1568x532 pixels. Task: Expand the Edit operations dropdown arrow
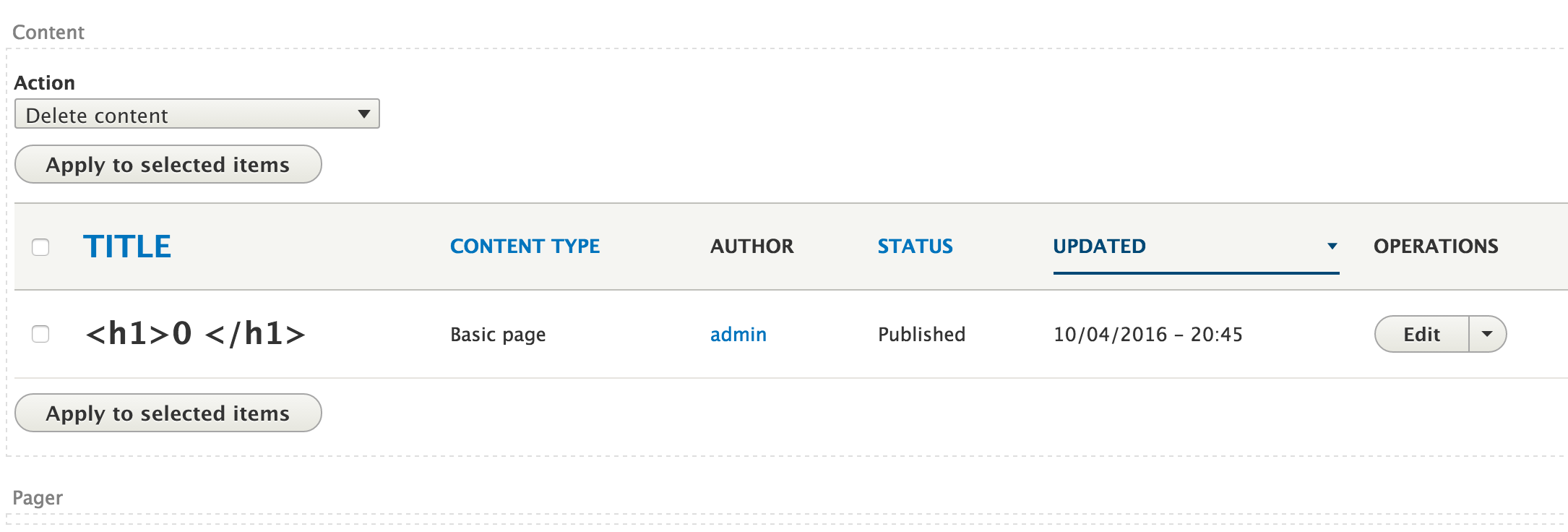(1488, 334)
